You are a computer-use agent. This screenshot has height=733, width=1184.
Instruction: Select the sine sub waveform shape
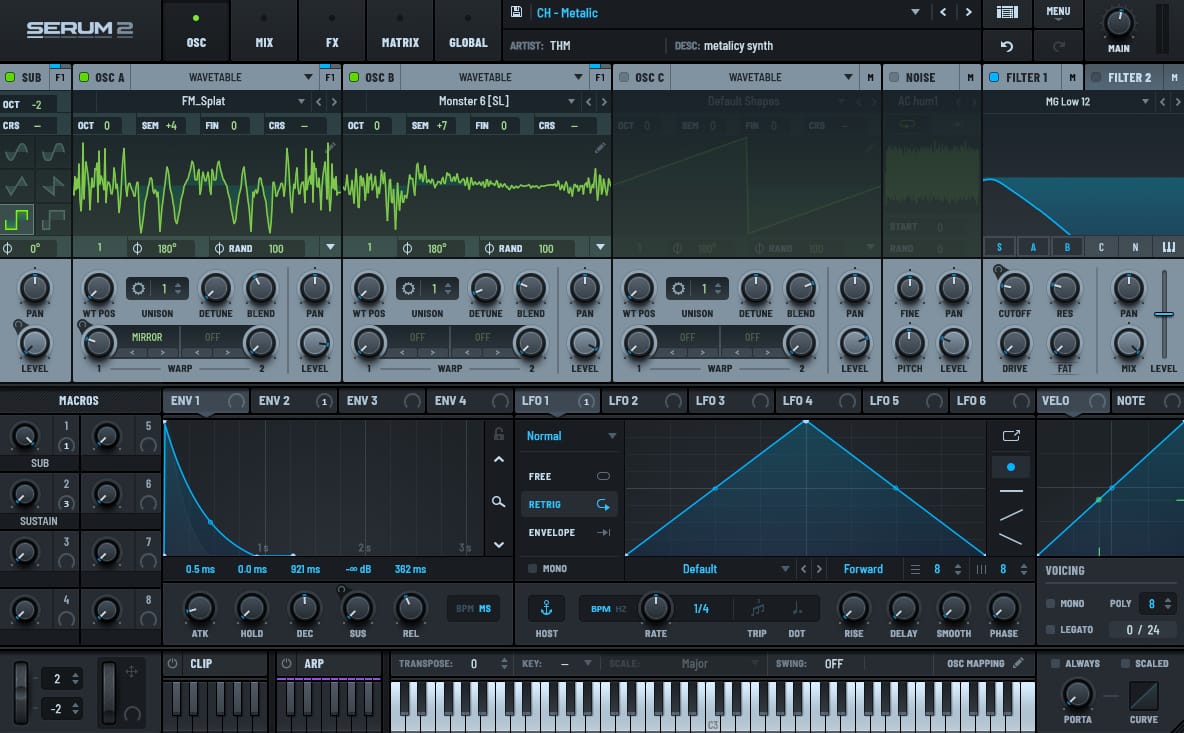coord(17,153)
